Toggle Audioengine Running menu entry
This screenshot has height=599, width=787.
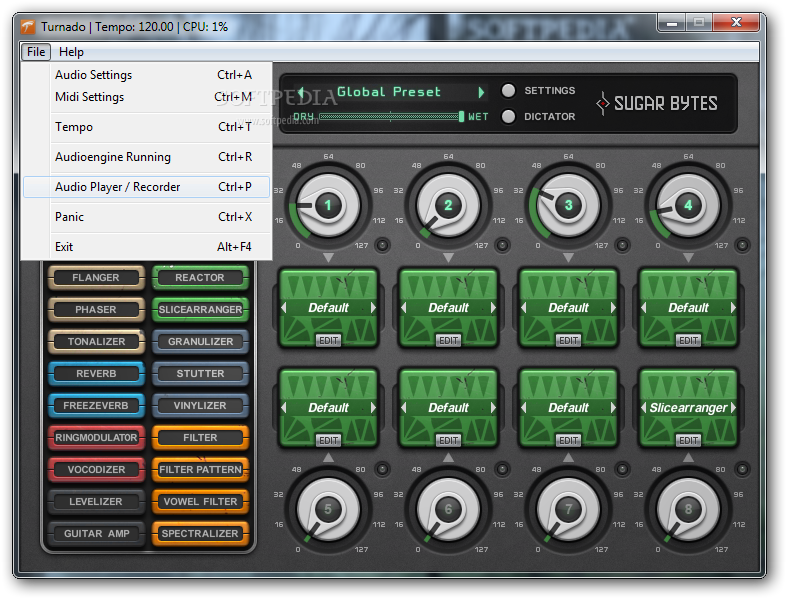(x=147, y=157)
